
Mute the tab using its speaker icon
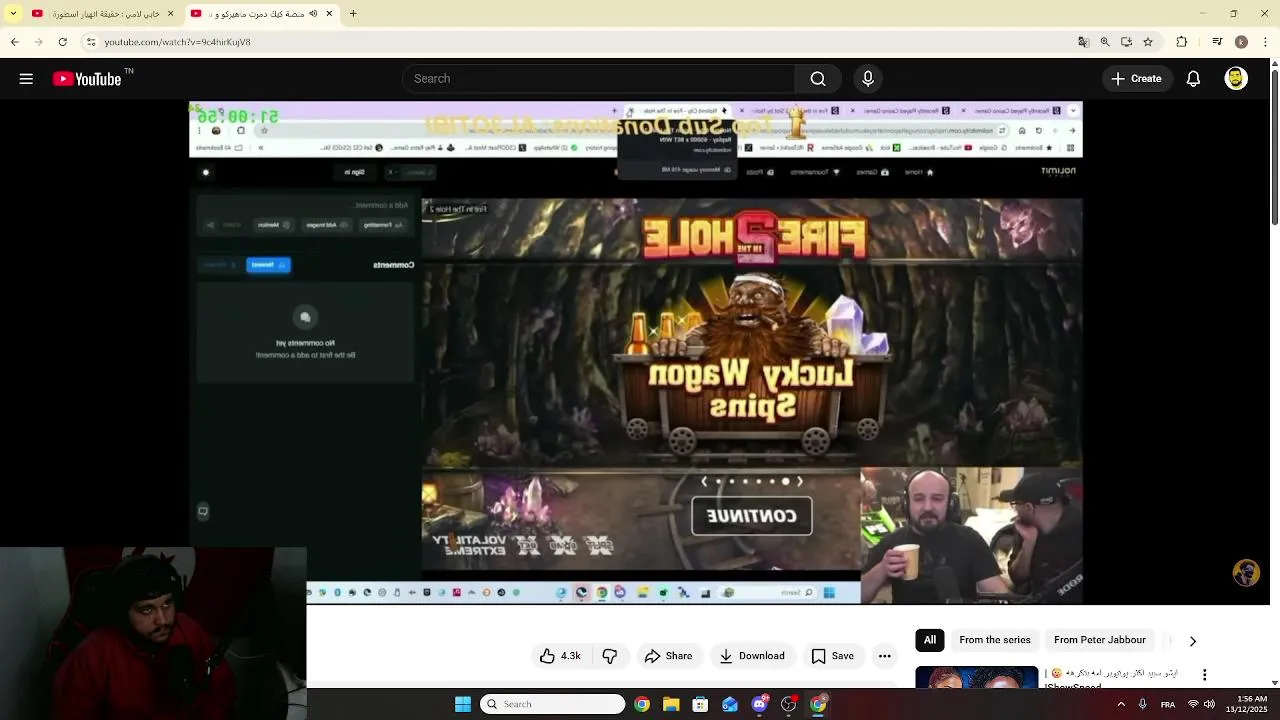tap(314, 14)
